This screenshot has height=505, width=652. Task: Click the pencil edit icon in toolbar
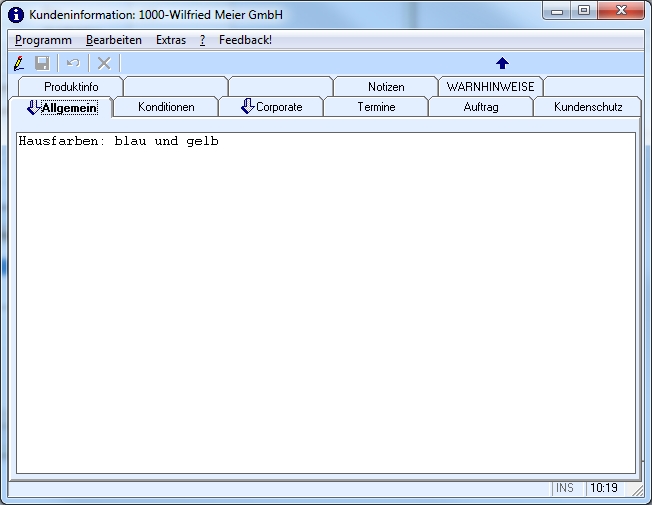(x=19, y=63)
